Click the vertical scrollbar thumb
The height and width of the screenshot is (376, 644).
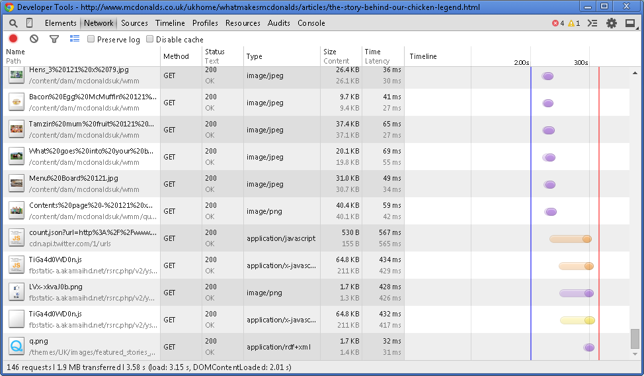(x=635, y=338)
